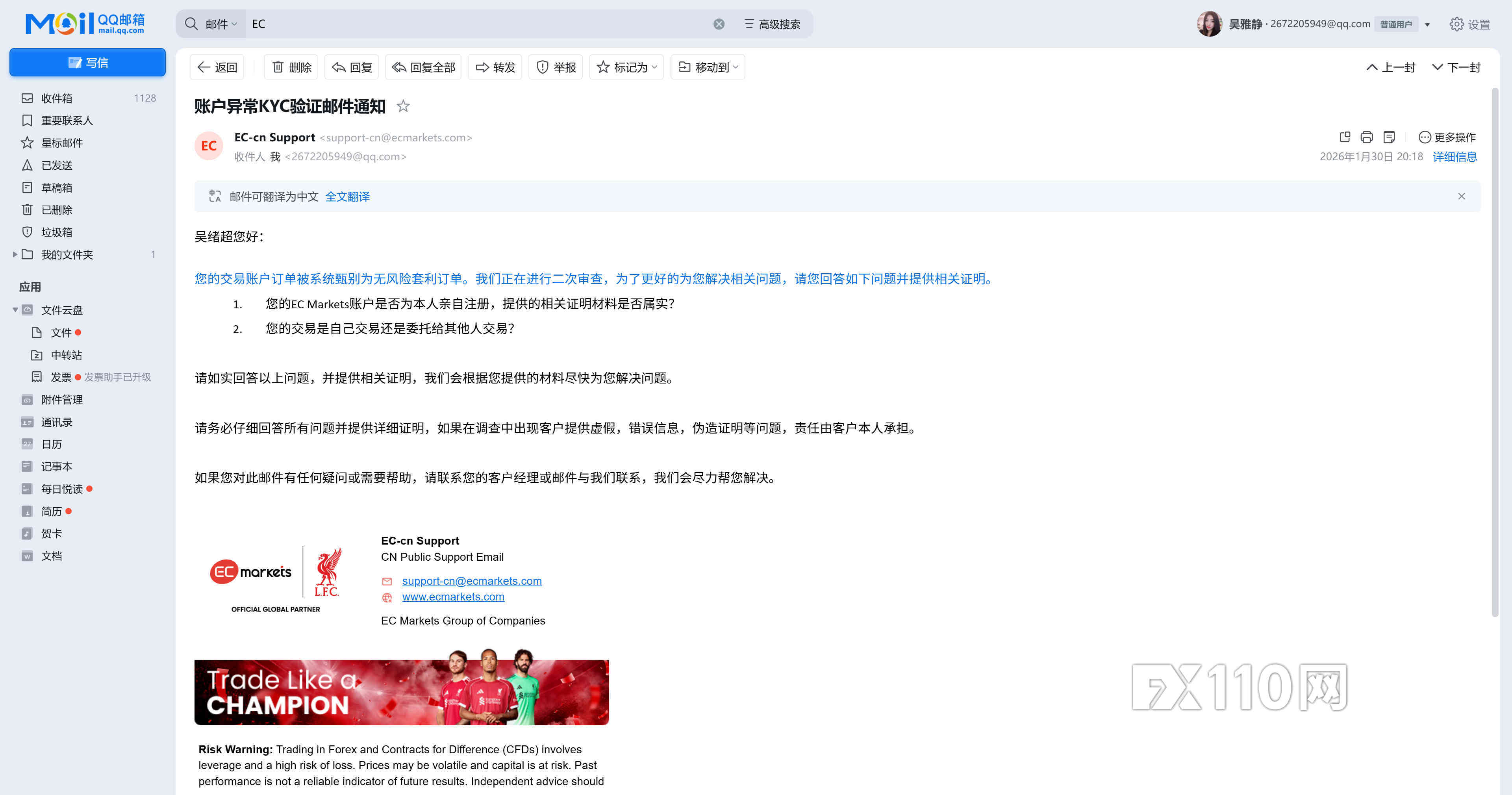Click 详细信息 details link
This screenshot has height=795, width=1512.
pyautogui.click(x=1455, y=157)
